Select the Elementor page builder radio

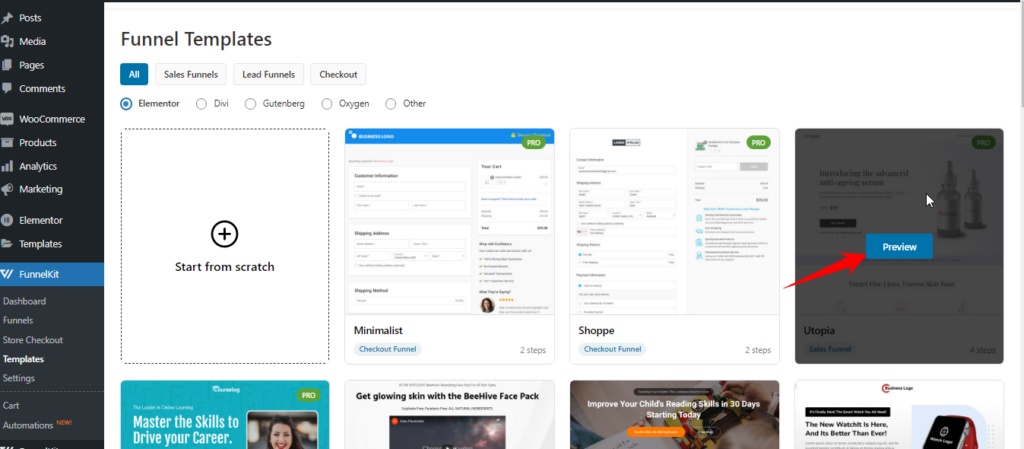pyautogui.click(x=126, y=104)
